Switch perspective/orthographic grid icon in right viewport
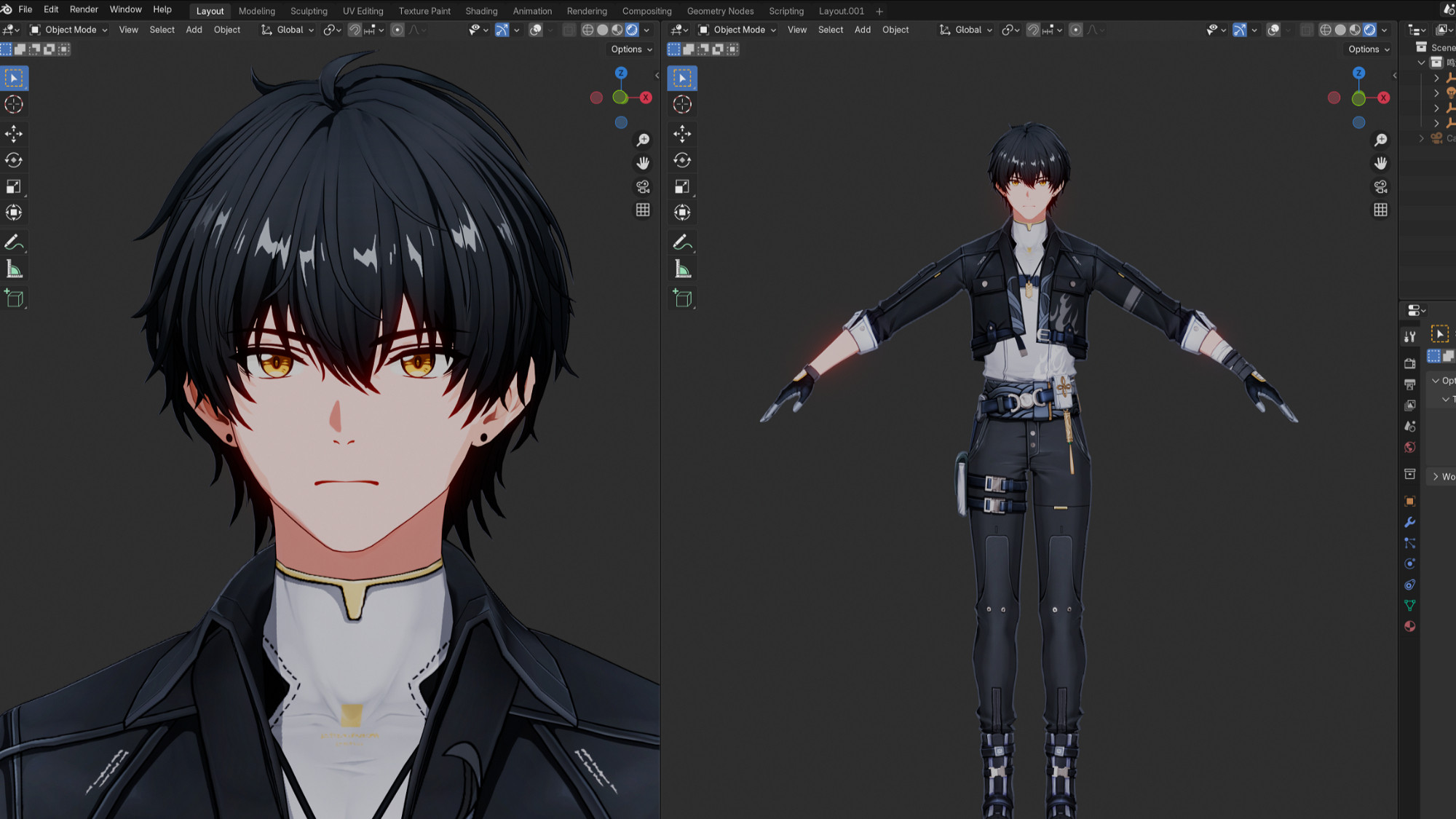 point(1380,210)
